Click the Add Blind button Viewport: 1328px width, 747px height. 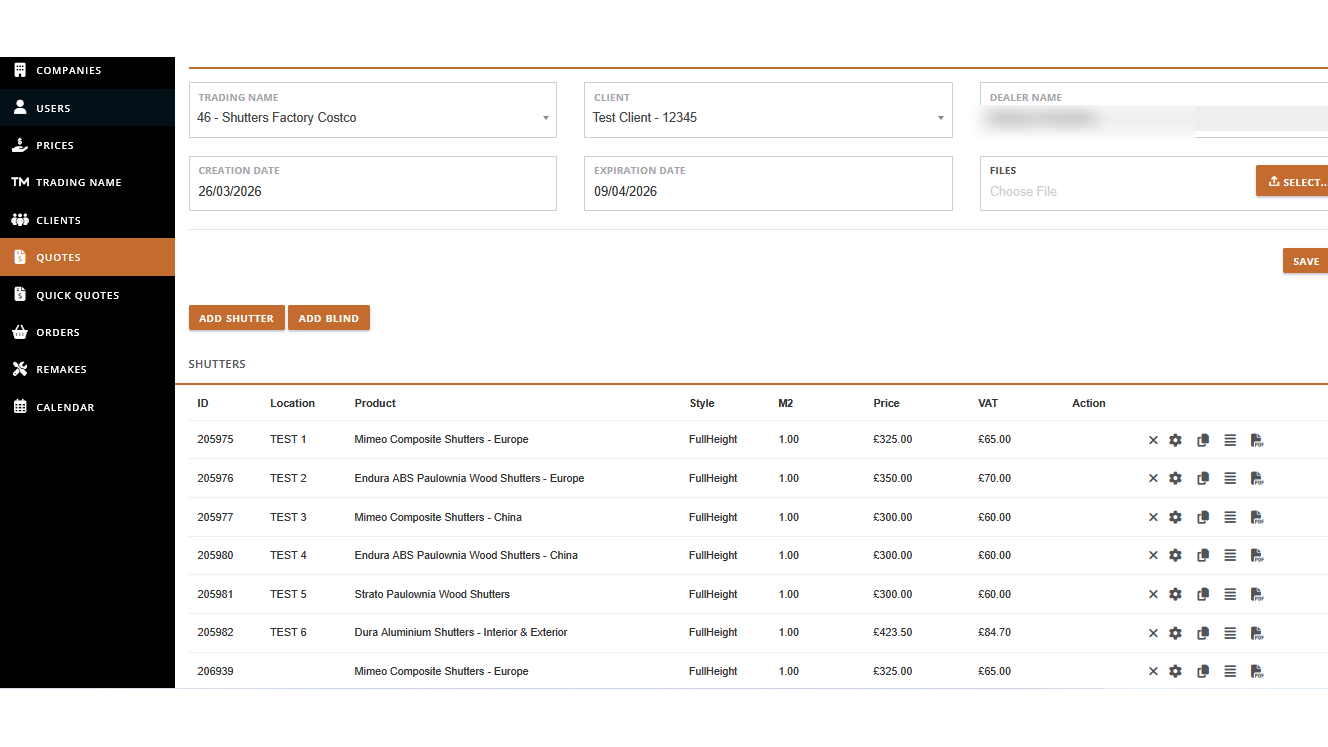click(x=329, y=318)
